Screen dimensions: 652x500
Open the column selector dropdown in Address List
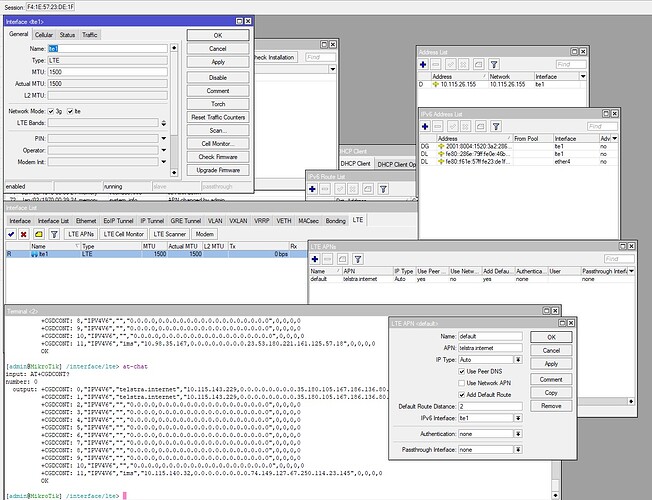583,76
